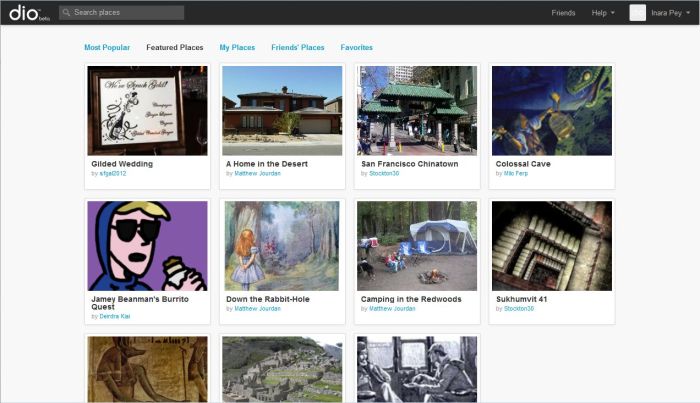Click the user avatar icon
Screen dimensions: 700x403
pyautogui.click(x=637, y=13)
